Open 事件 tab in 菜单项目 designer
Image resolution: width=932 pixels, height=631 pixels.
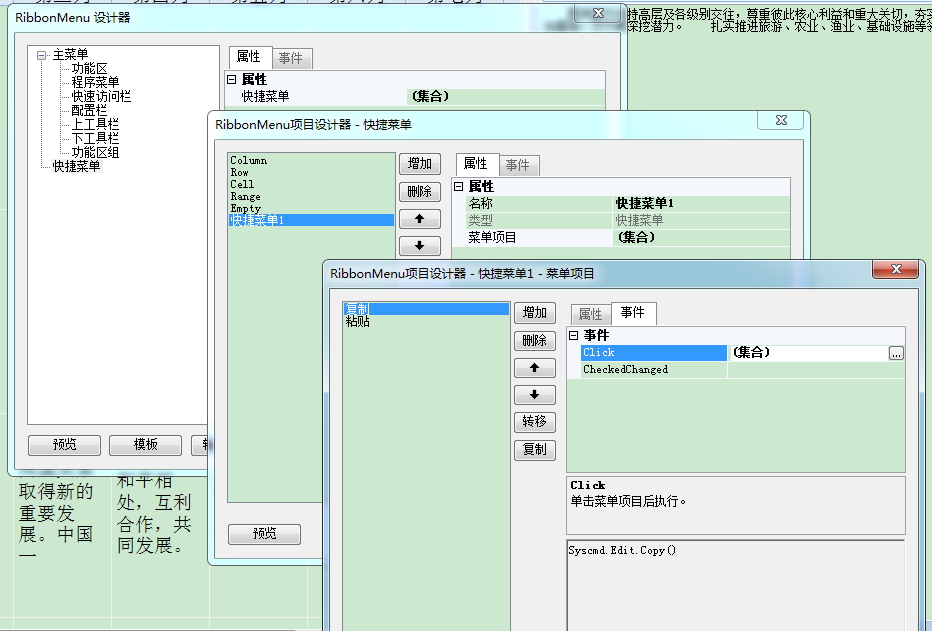click(x=633, y=313)
